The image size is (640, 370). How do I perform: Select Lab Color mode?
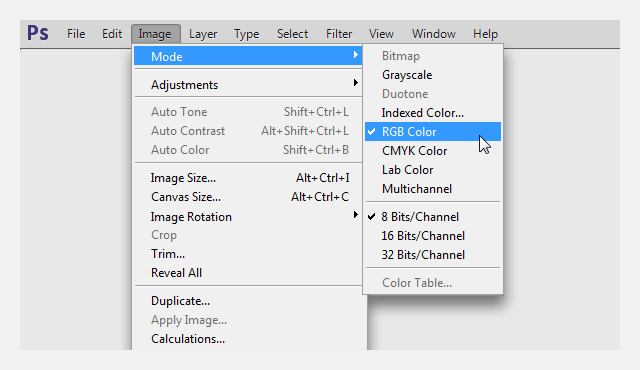[x=433, y=170]
